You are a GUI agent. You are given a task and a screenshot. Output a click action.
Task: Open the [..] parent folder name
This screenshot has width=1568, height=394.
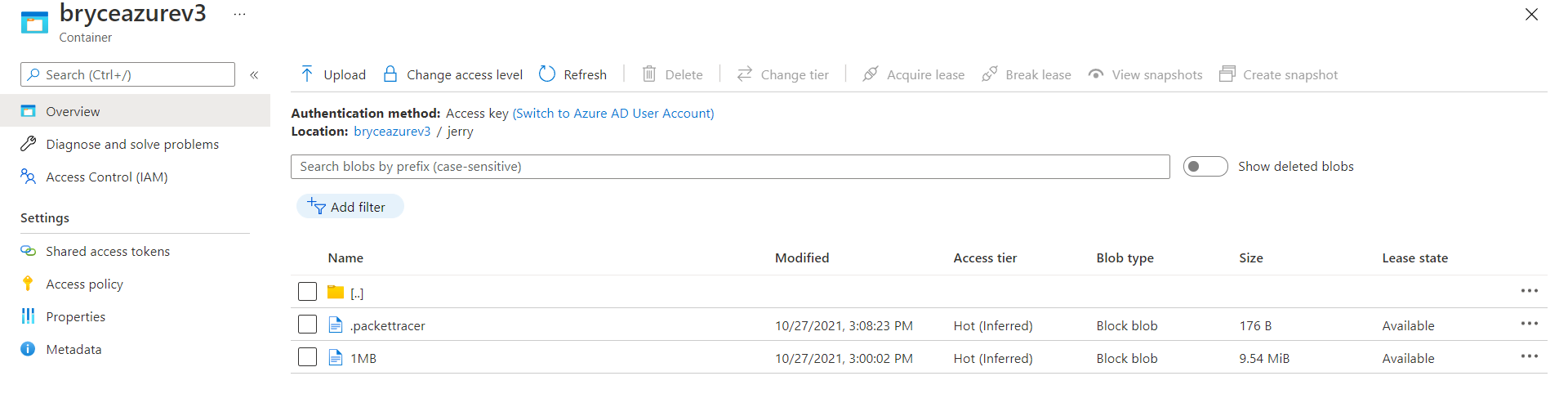click(357, 293)
